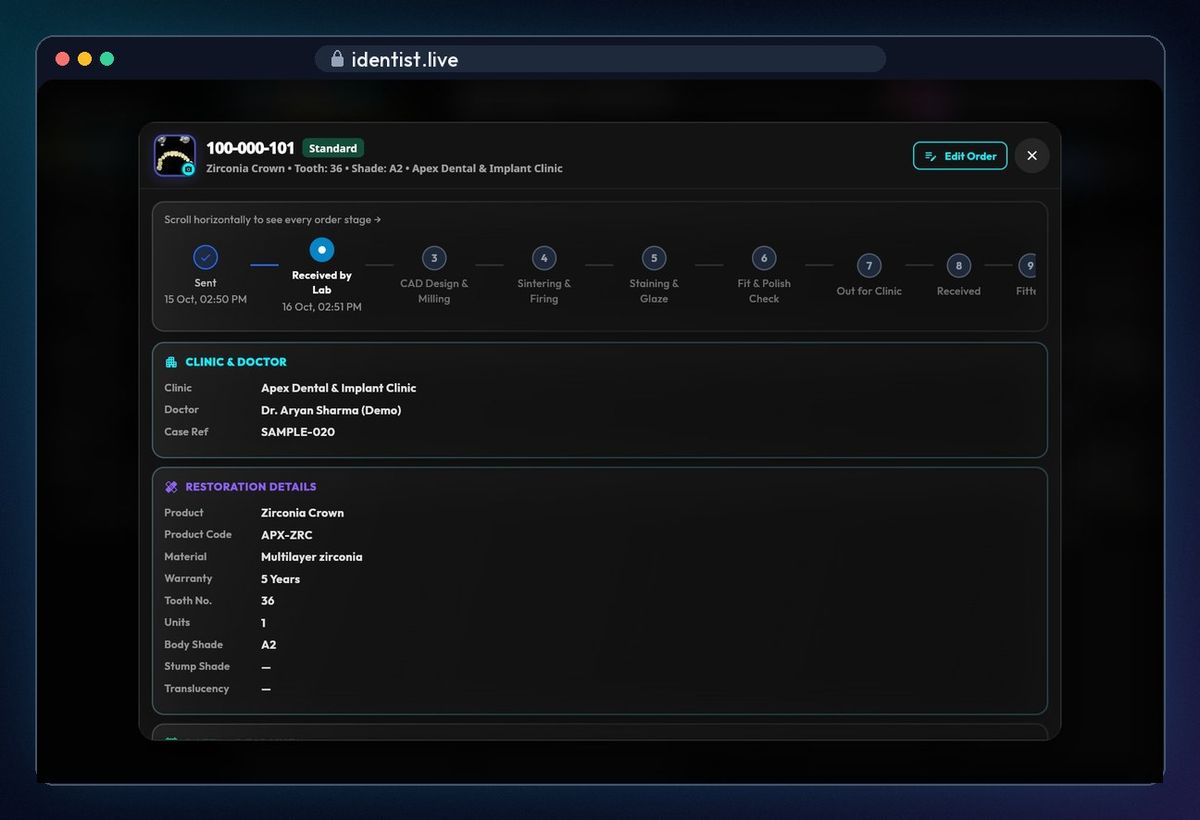
Task: Click the Edit Order button
Action: (x=960, y=156)
